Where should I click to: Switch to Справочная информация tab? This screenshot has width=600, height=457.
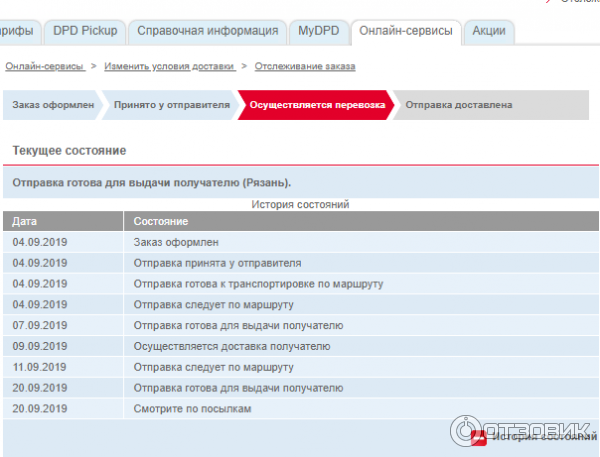pyautogui.click(x=206, y=32)
